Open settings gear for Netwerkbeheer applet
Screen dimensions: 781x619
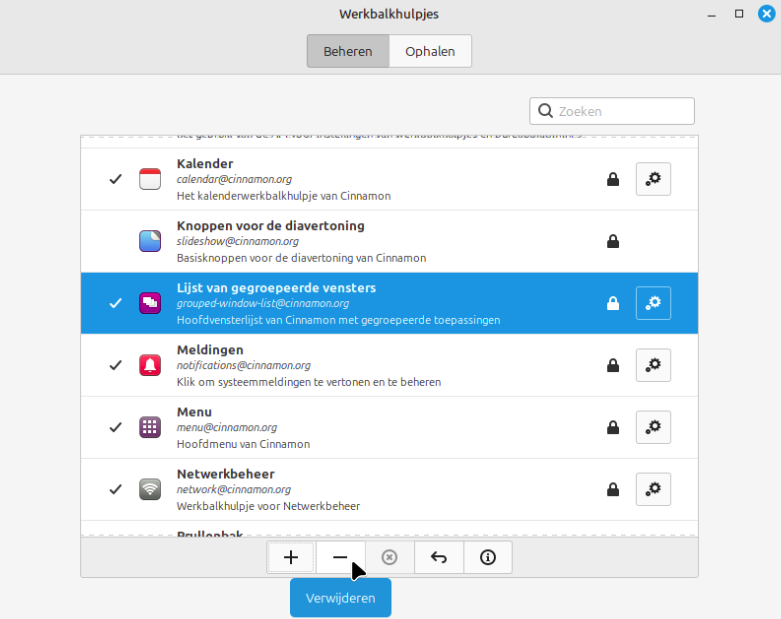tap(653, 489)
